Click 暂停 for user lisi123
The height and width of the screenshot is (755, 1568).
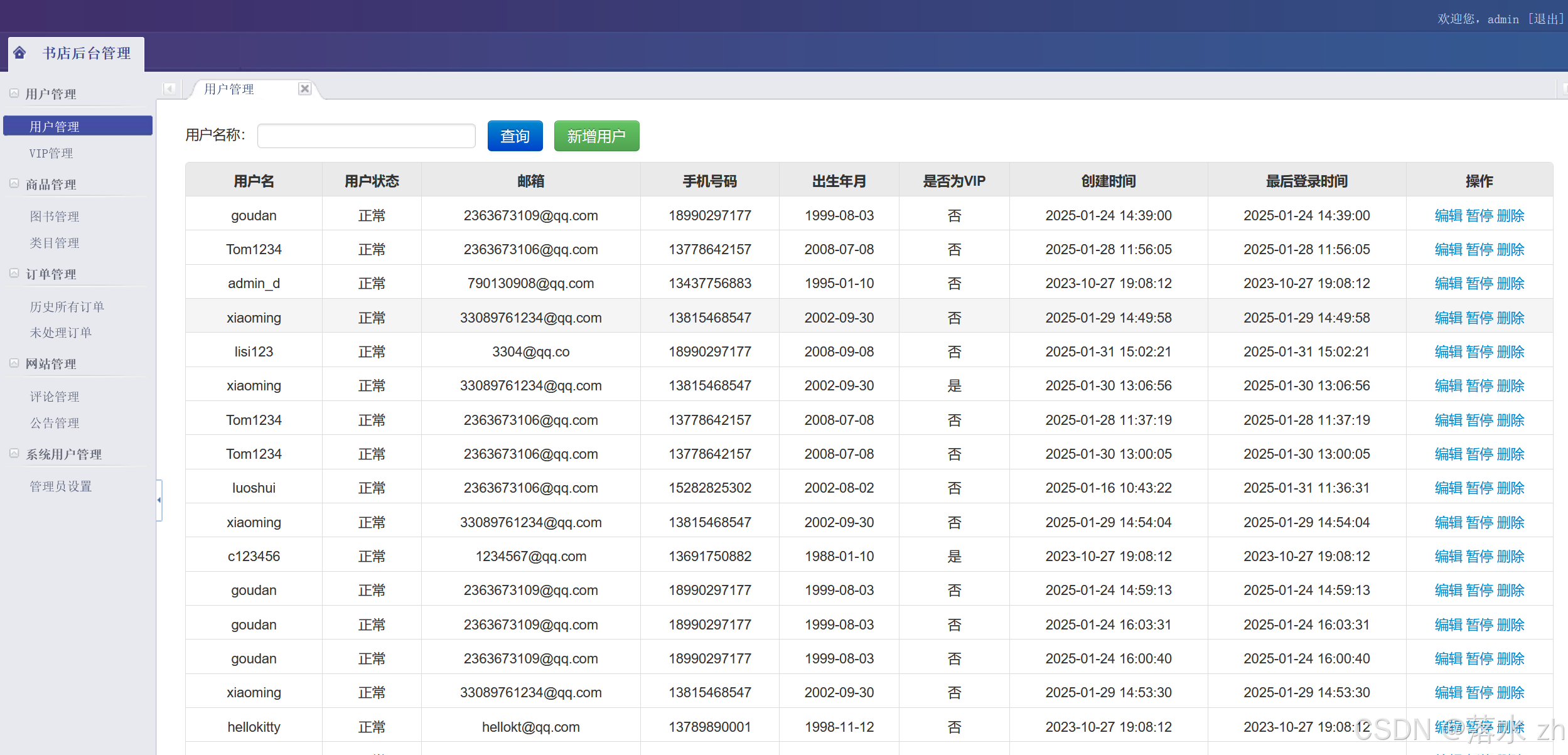(1479, 352)
